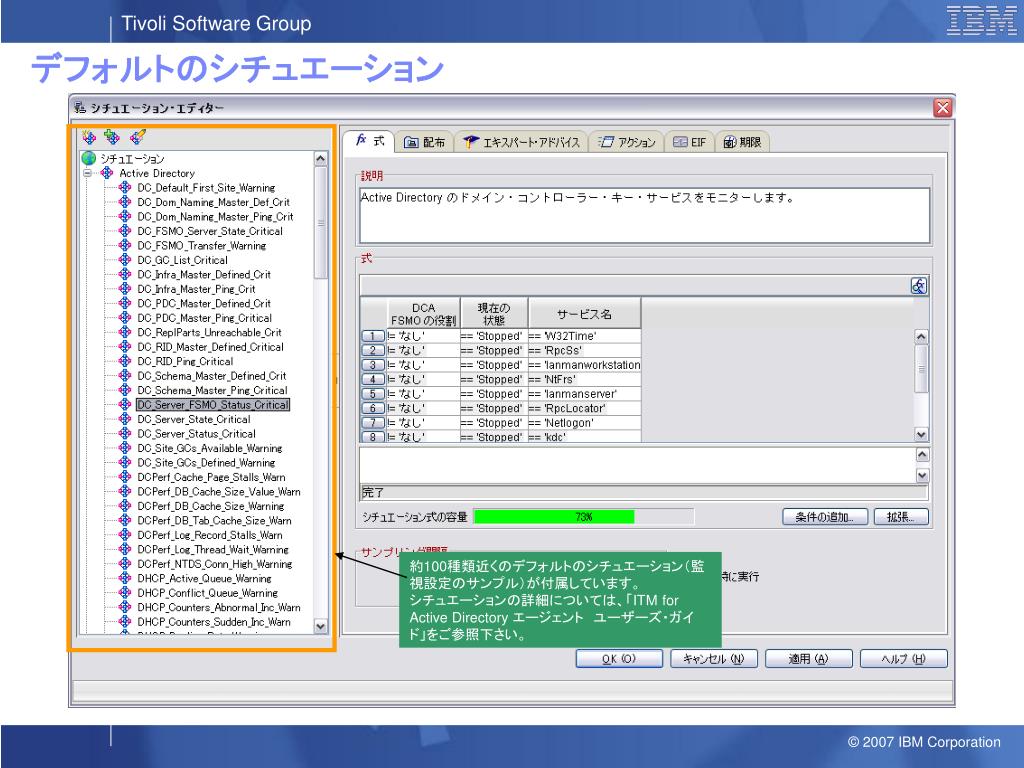Select DHCP_Conflict_Queue_Warning in the tree
Image resolution: width=1024 pixels, height=768 pixels.
(207, 593)
